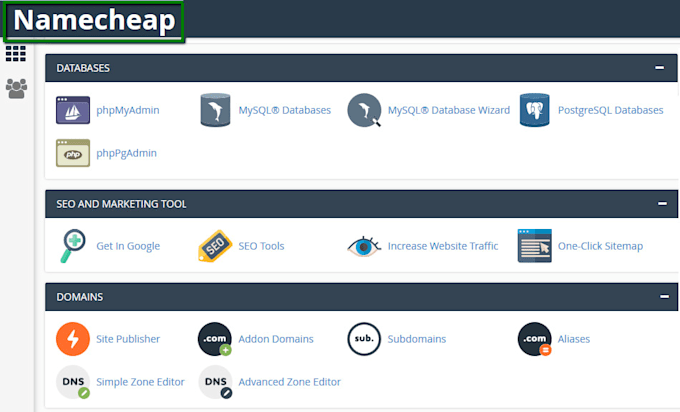Collapse the SEO and Marketing Tool section
The image size is (680, 412).
pyautogui.click(x=662, y=203)
